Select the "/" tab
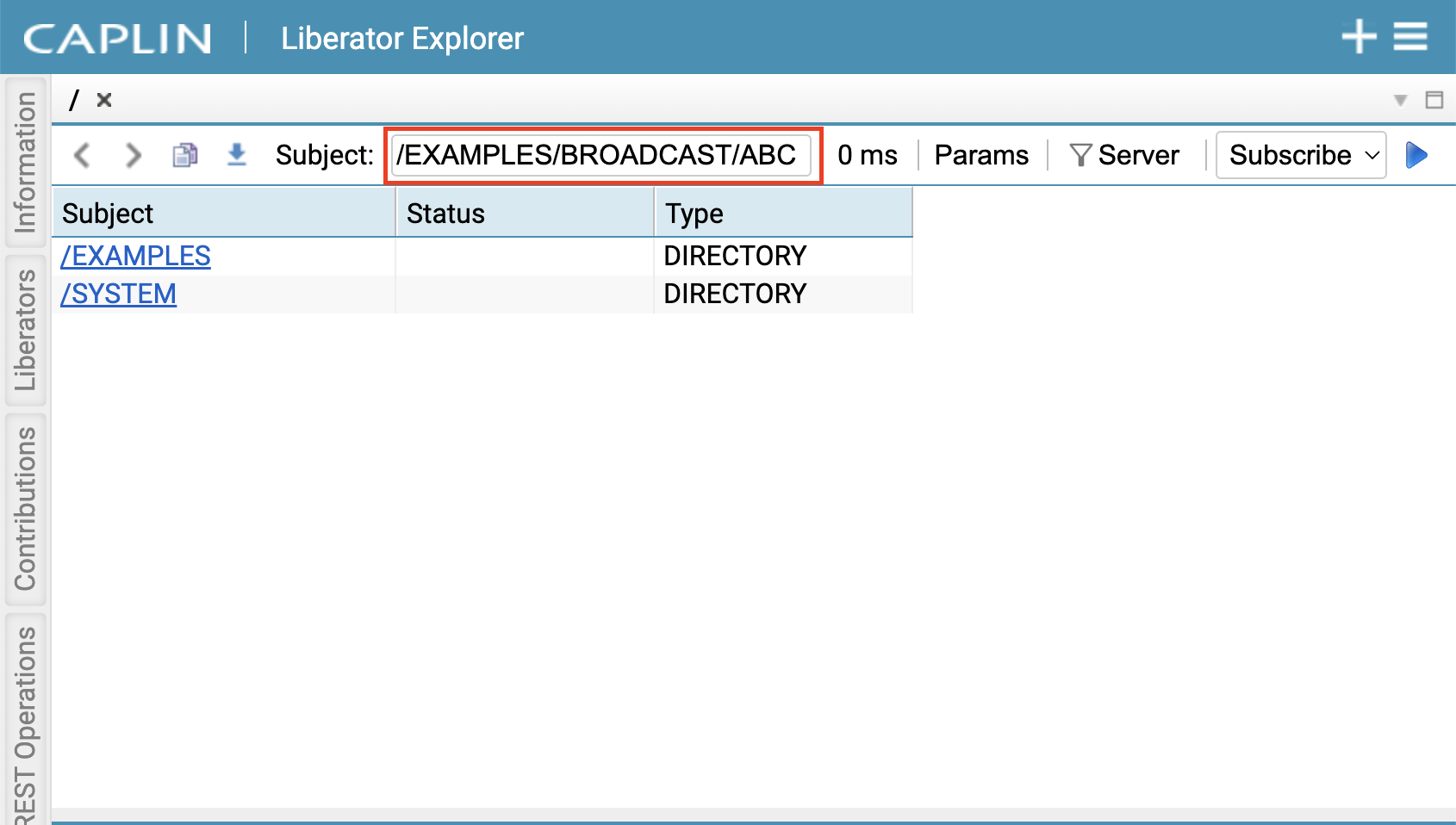The image size is (1456, 825). coord(74,100)
